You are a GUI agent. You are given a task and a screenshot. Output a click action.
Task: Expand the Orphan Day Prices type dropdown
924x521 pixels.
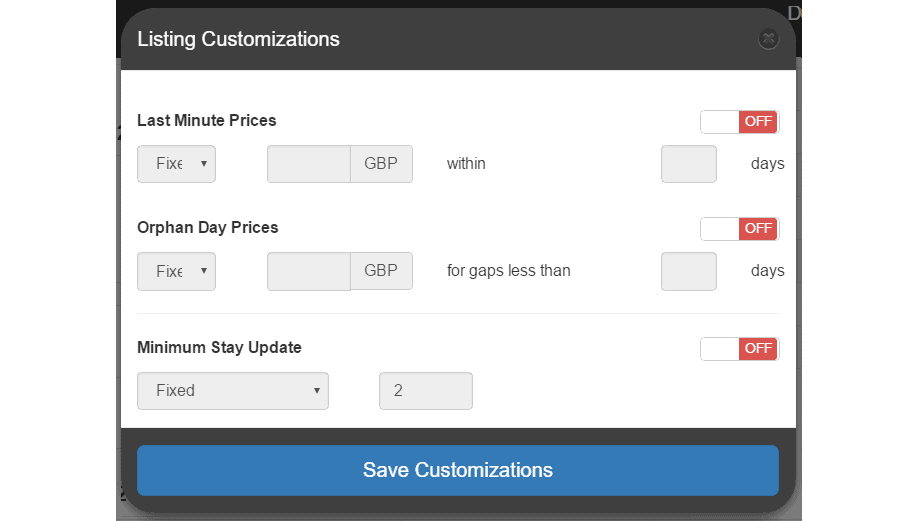coord(176,271)
